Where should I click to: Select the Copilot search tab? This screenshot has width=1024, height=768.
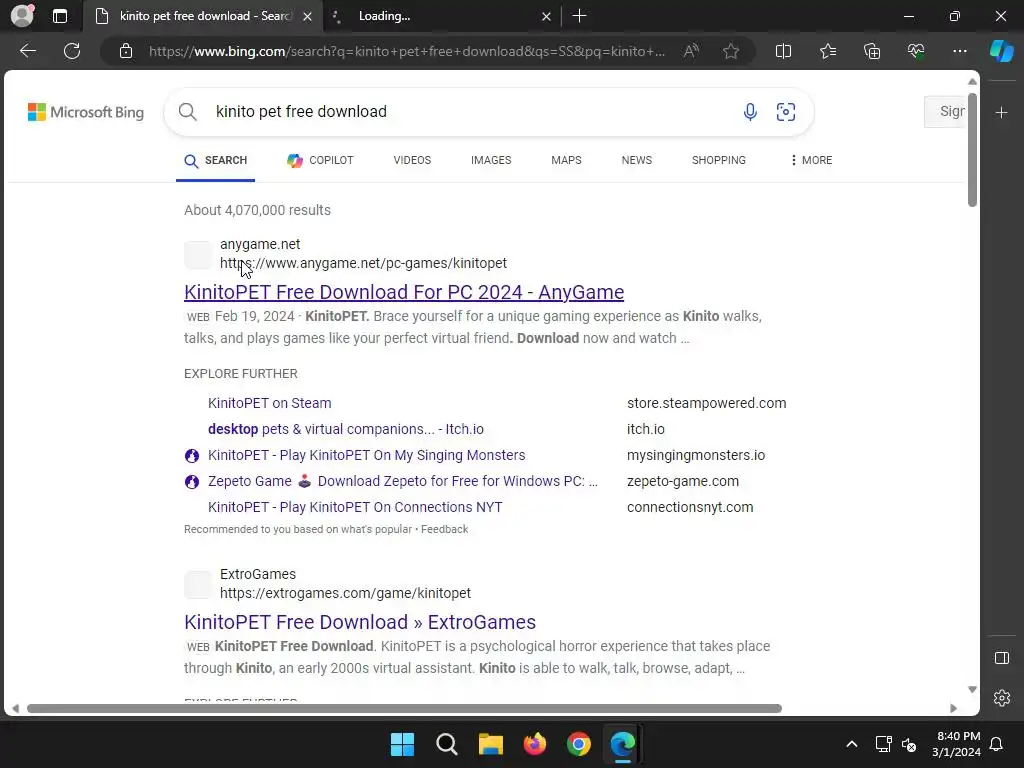coord(320,160)
